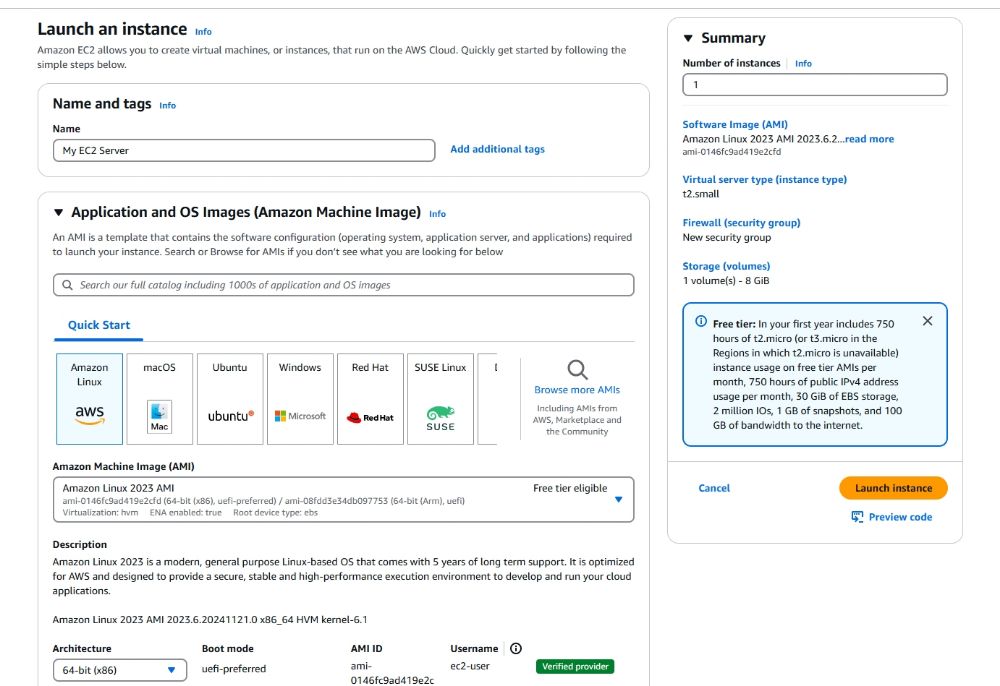Dismiss the Free tier notice

click(927, 321)
